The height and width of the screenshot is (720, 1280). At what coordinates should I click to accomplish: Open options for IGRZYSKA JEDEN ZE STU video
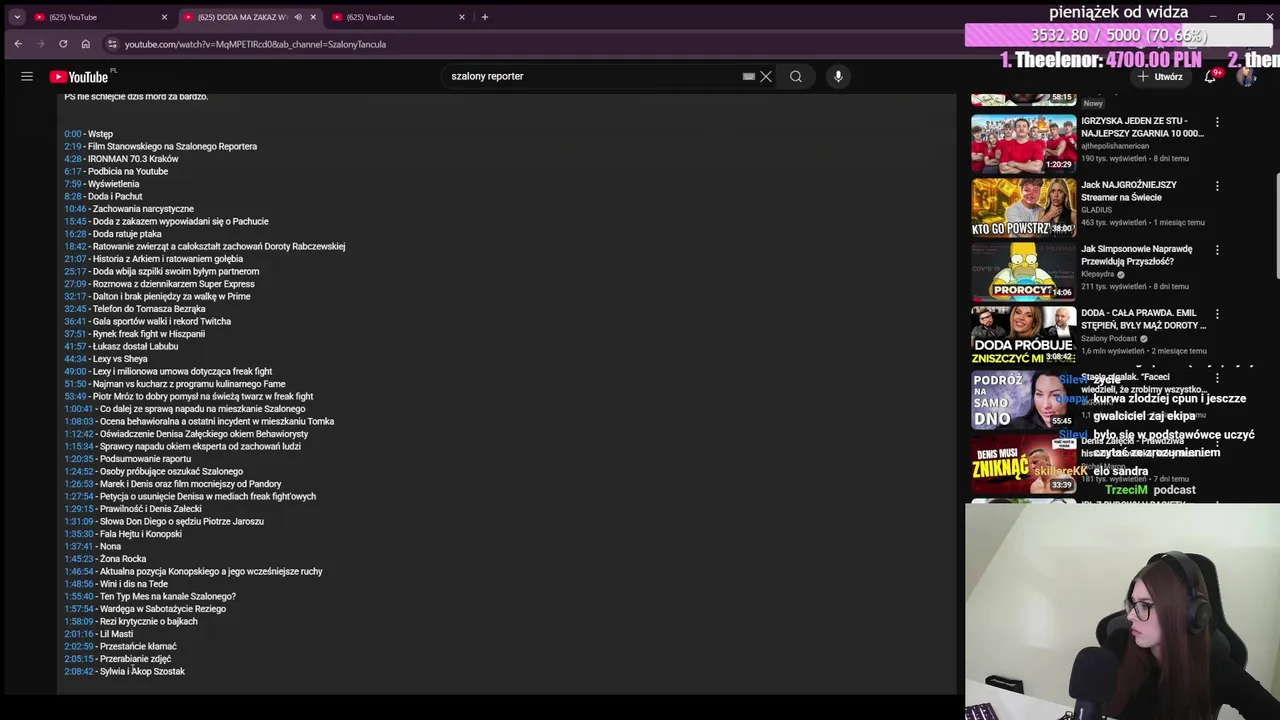point(1217,122)
